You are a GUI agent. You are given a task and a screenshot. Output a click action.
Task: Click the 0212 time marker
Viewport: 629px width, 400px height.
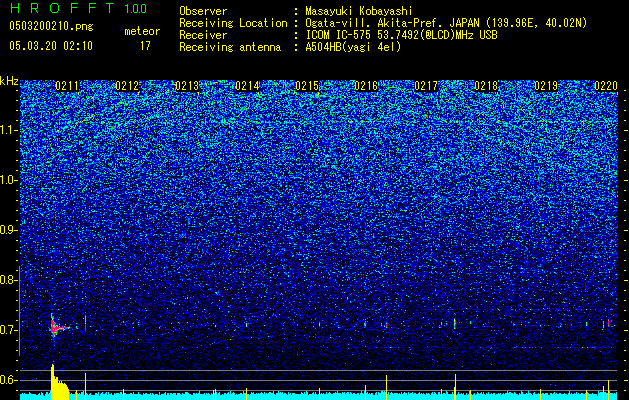(127, 86)
